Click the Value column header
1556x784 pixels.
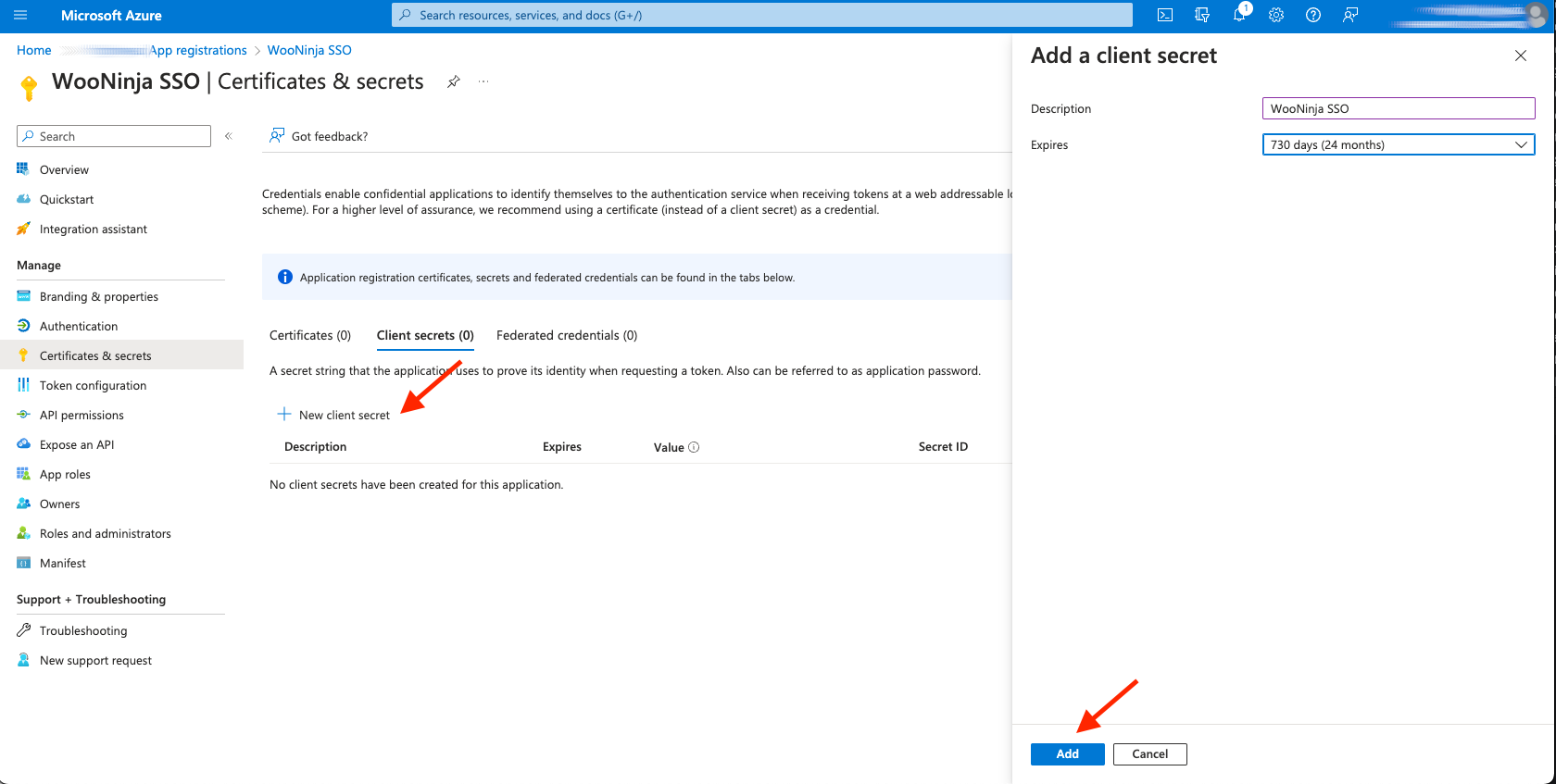pyautogui.click(x=669, y=447)
